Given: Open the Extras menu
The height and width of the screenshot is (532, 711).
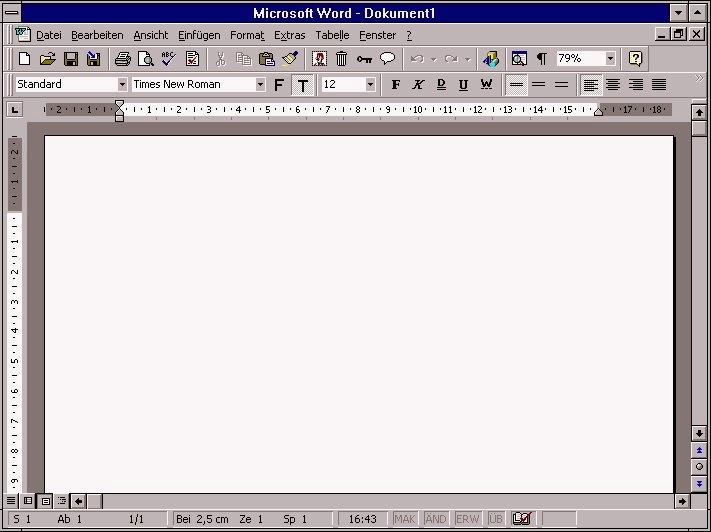Looking at the screenshot, I should pos(289,35).
